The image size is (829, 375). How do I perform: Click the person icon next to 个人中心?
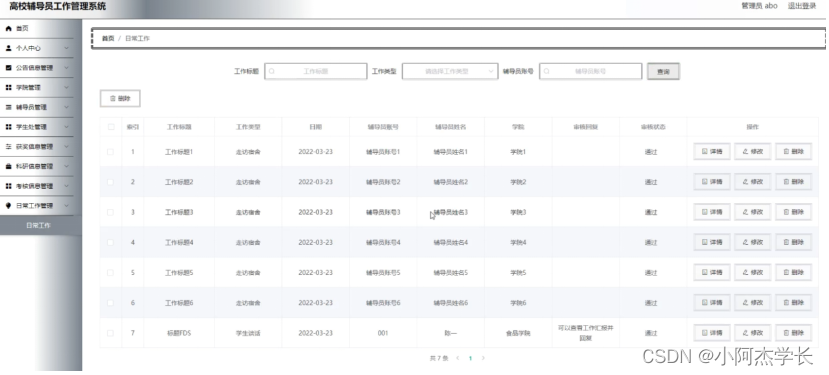click(8, 48)
